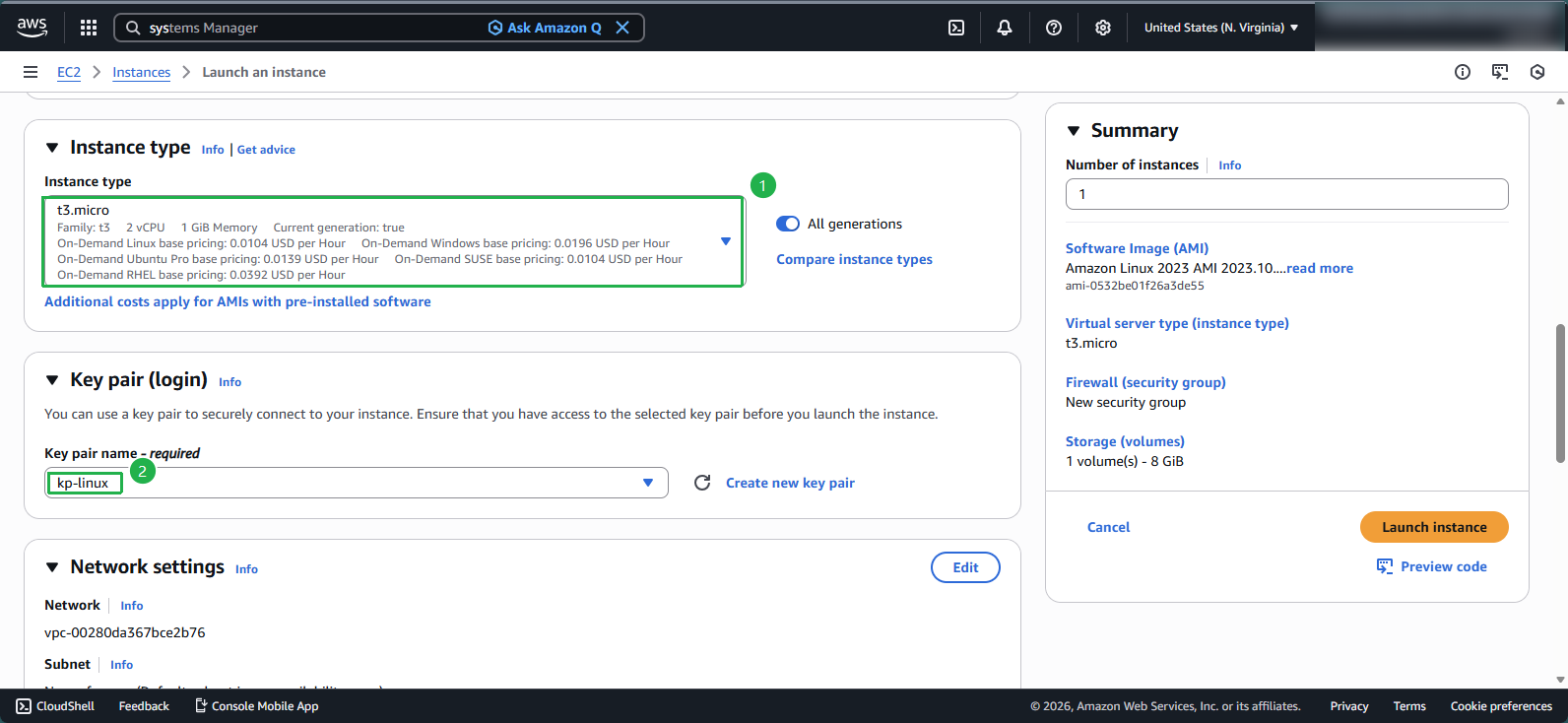Open Virtual server type (instance type) link
The image size is (1568, 723).
pos(1177,323)
